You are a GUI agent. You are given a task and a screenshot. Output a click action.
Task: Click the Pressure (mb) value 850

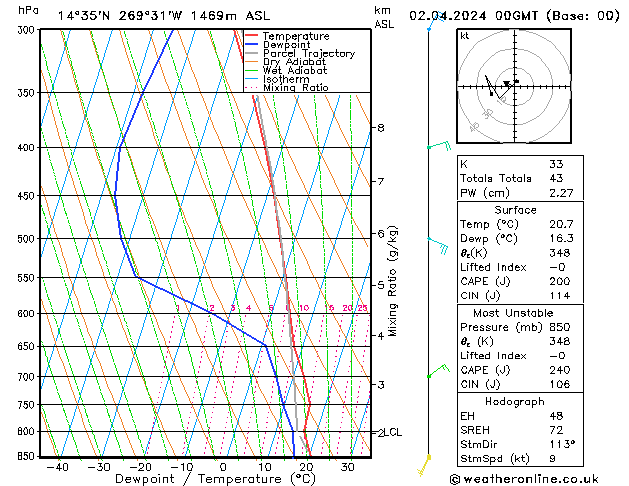[x=560, y=327]
